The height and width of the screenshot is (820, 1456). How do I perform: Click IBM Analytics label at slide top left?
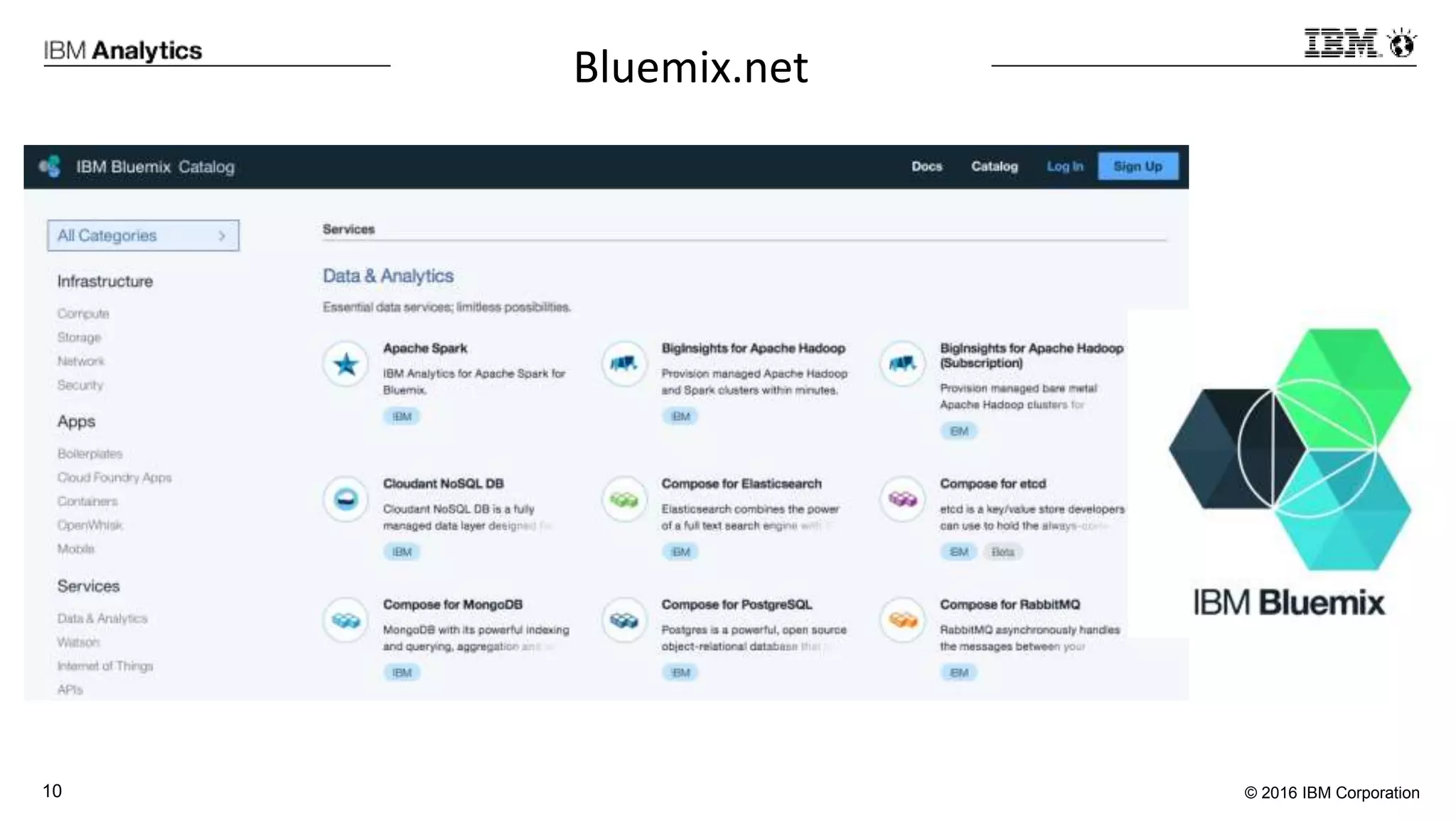[122, 50]
